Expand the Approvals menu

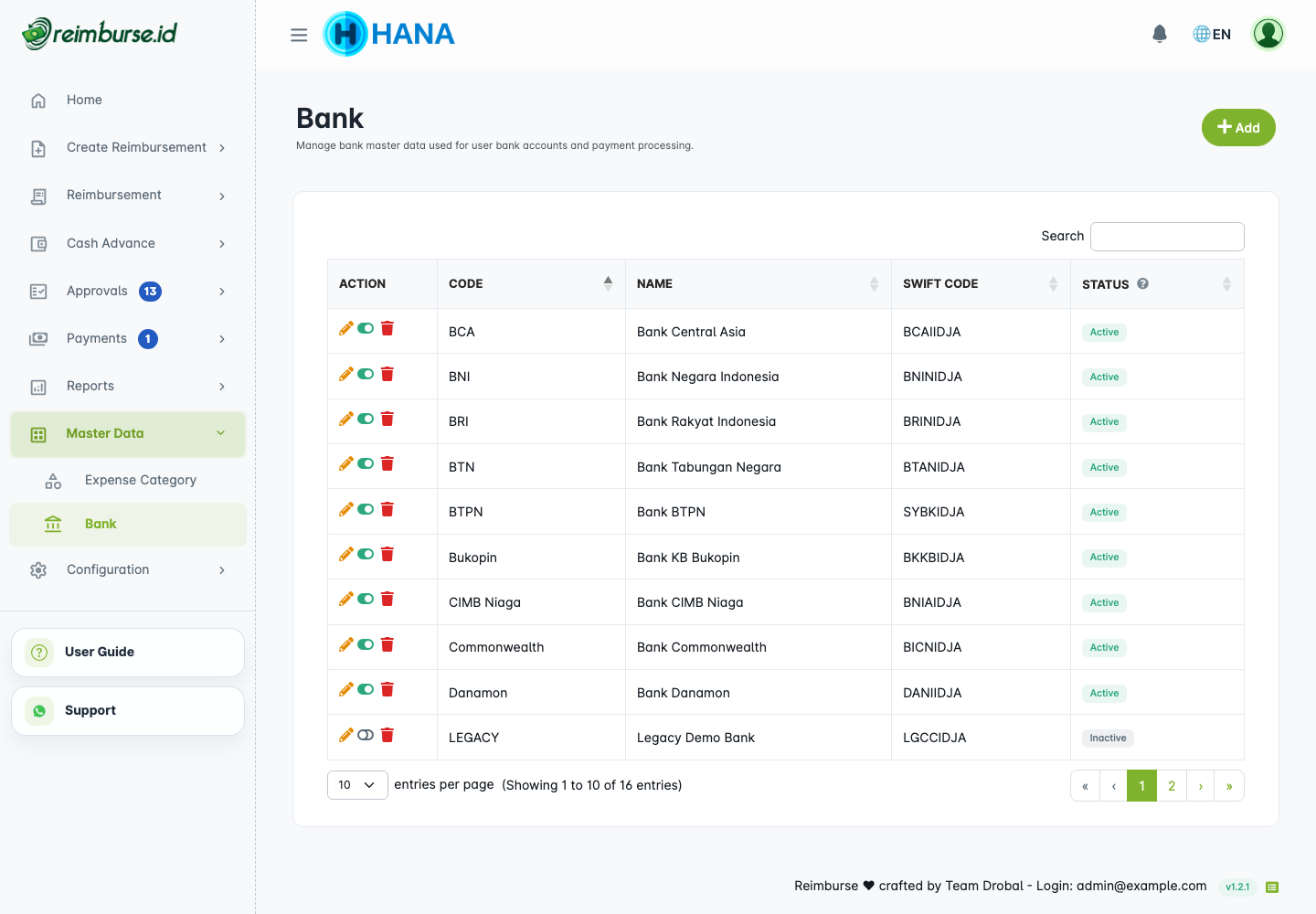(x=128, y=291)
